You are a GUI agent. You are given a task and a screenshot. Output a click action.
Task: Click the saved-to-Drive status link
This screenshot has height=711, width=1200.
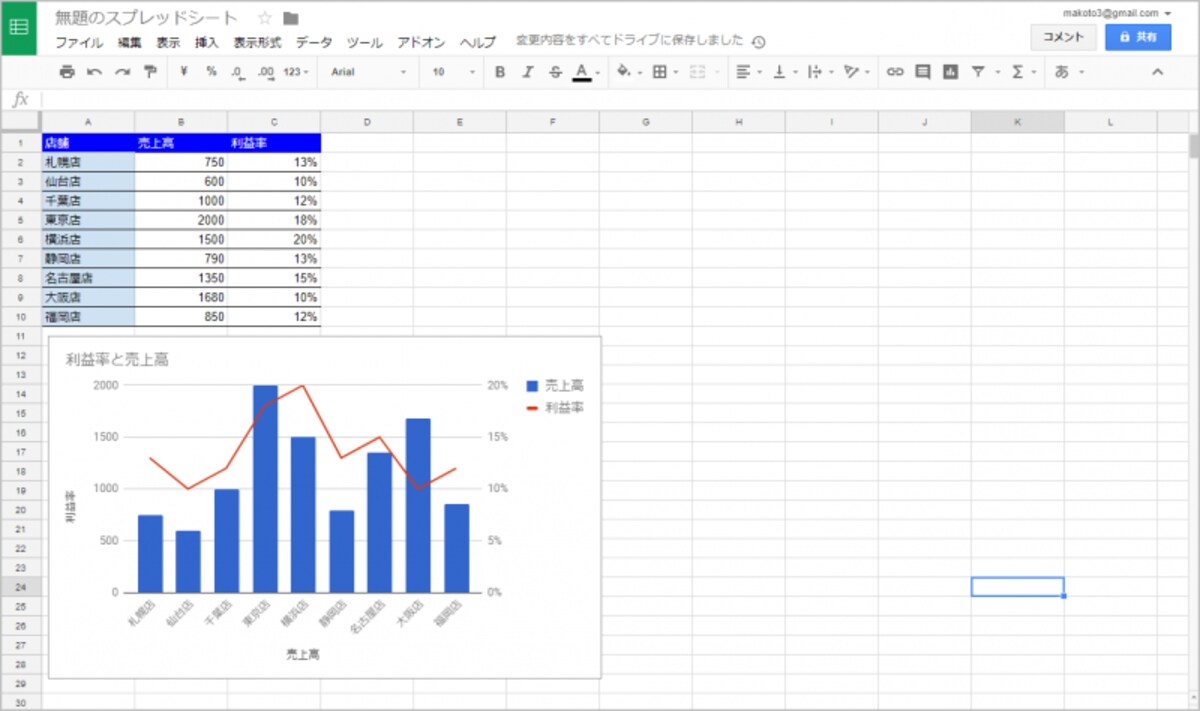[x=630, y=41]
